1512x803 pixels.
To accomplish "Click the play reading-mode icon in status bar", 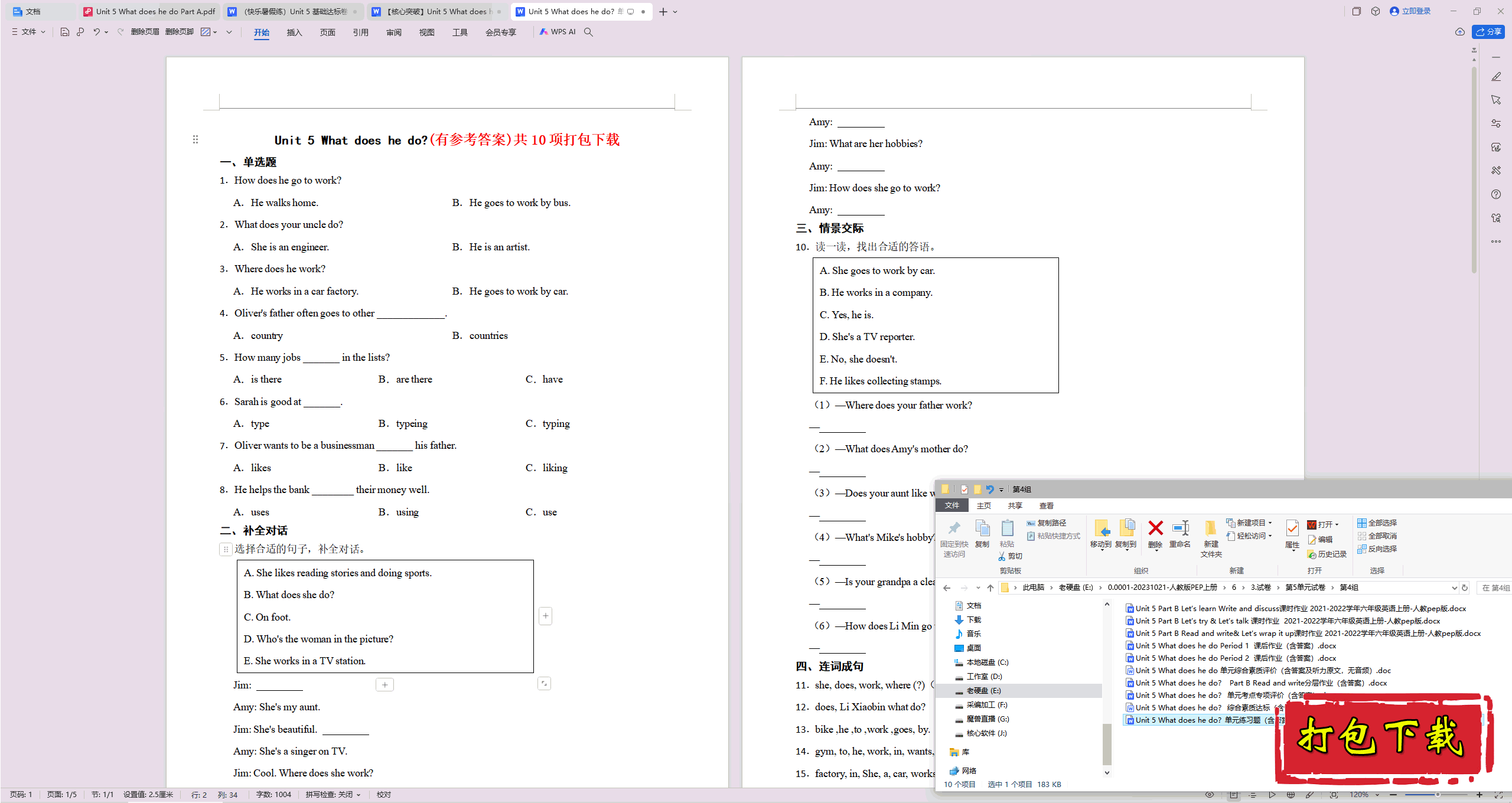I will [1272, 795].
